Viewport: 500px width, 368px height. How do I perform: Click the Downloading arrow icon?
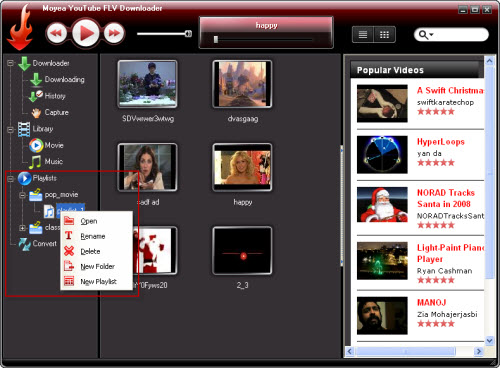(x=36, y=80)
